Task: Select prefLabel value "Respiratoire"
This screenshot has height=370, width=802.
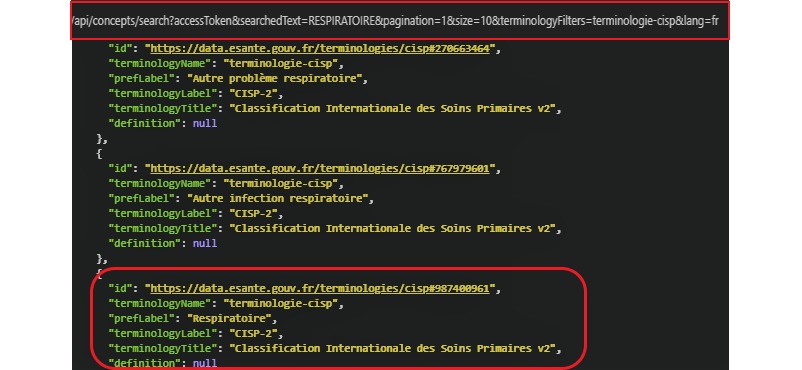Action: [x=231, y=318]
